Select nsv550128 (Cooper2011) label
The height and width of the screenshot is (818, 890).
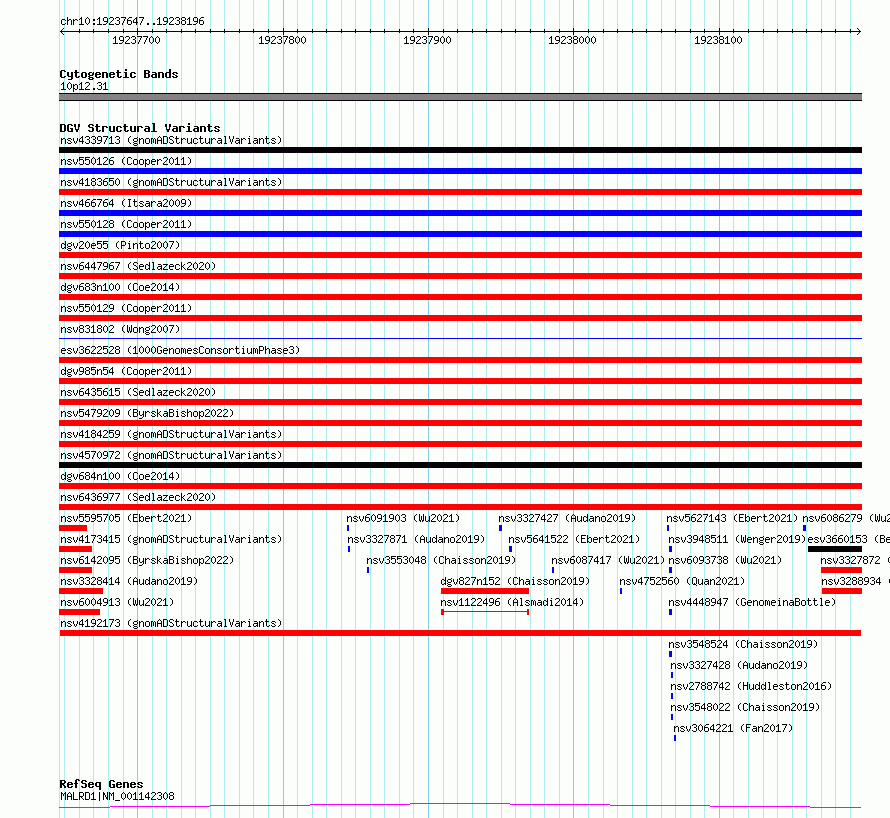point(126,224)
